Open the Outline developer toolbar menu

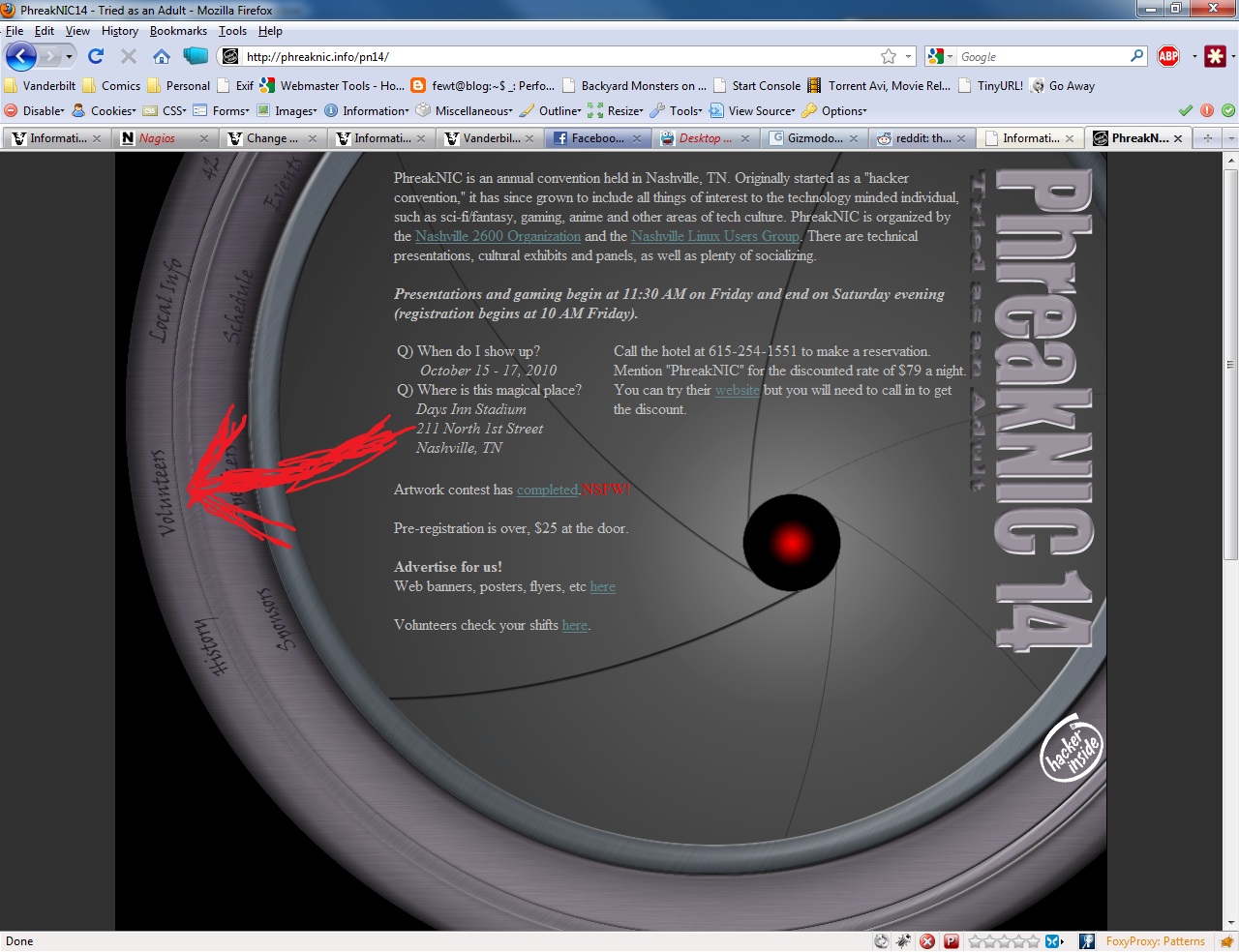551,110
